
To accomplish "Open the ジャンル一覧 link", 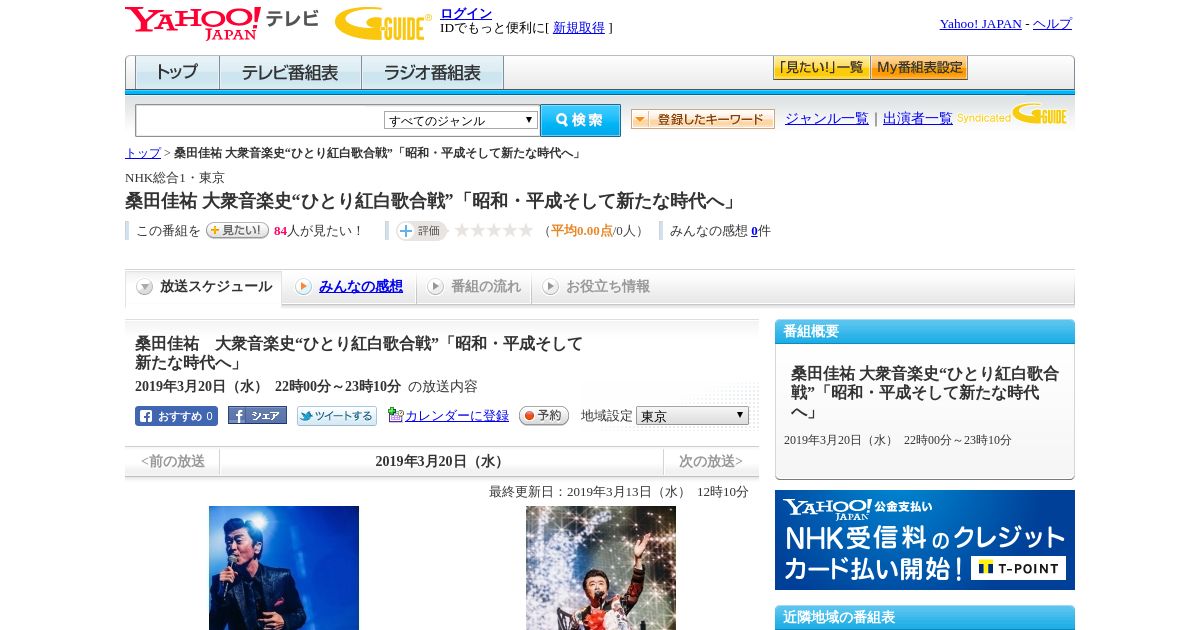I will (827, 118).
